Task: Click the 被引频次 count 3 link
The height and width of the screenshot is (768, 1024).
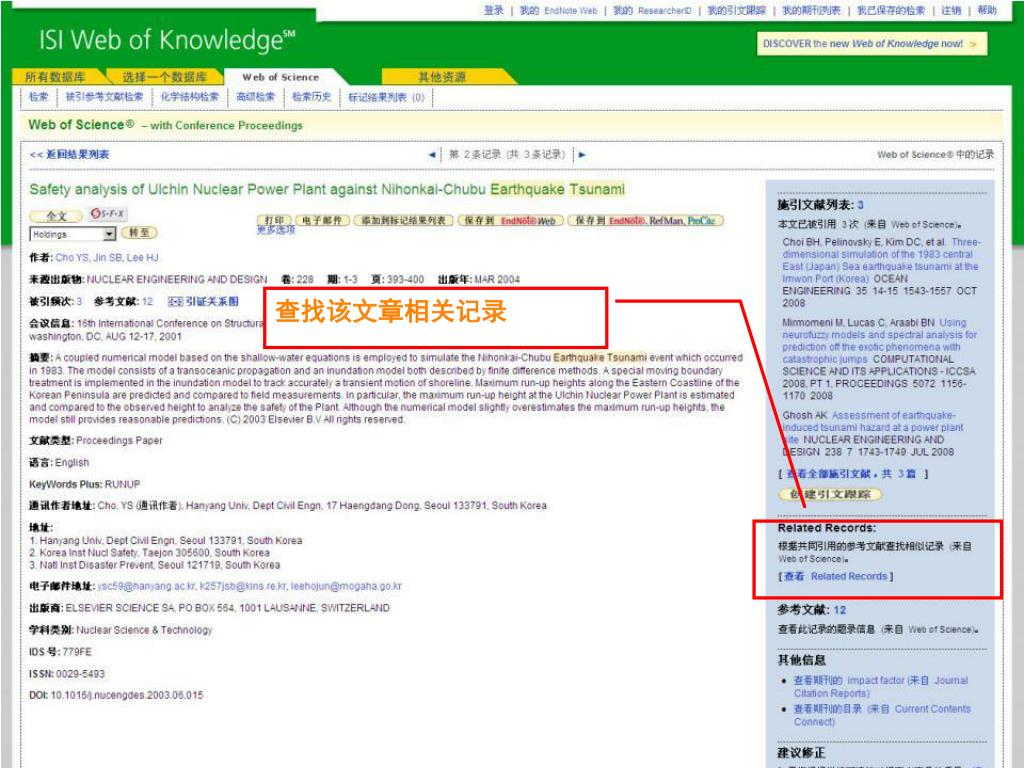Action: click(x=80, y=302)
